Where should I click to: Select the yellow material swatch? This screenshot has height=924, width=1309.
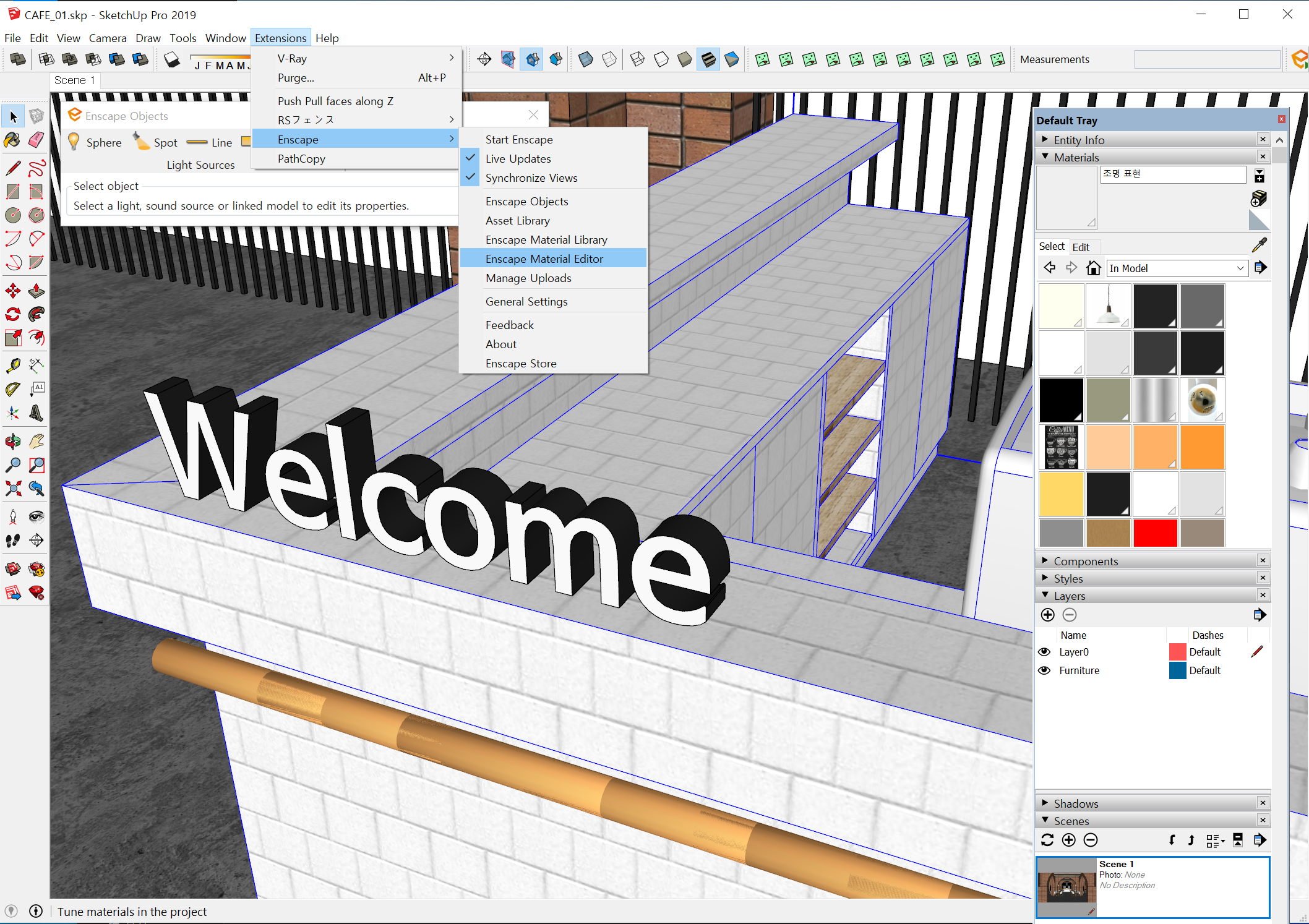(1061, 494)
